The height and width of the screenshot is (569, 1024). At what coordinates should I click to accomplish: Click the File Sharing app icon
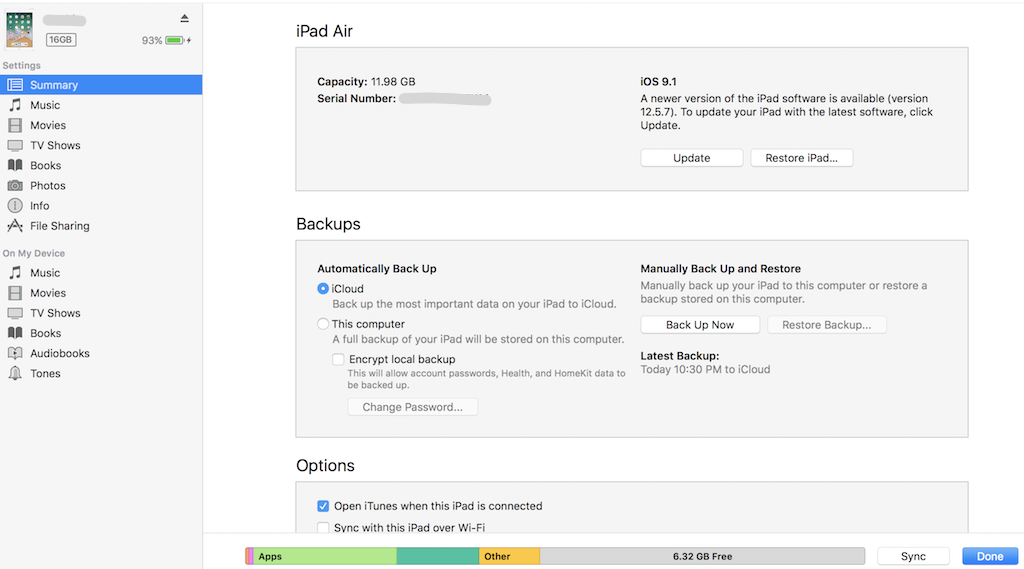[x=15, y=226]
